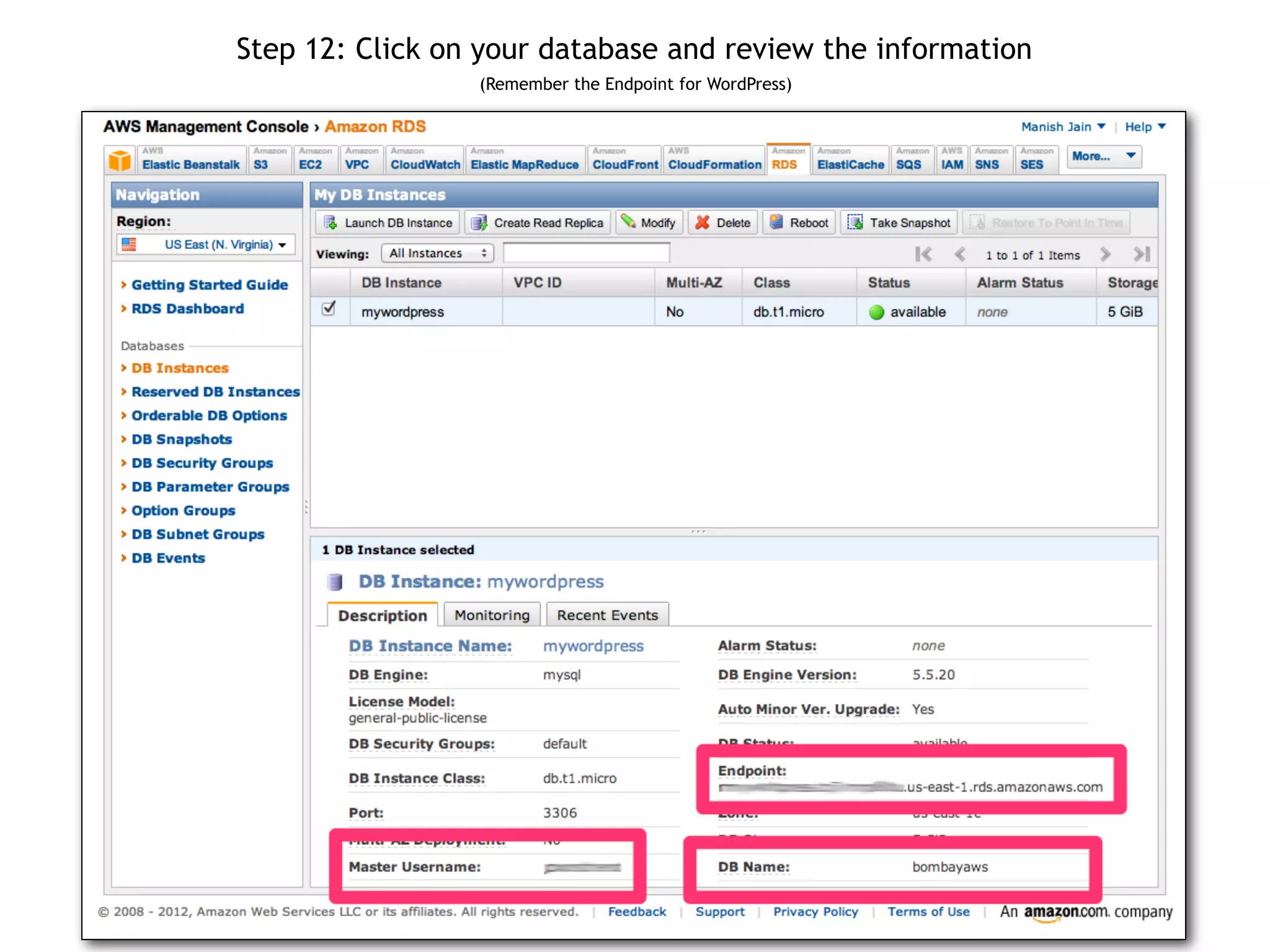Click the Take Snapshot icon
This screenshot has height=952, width=1270.
tap(855, 223)
